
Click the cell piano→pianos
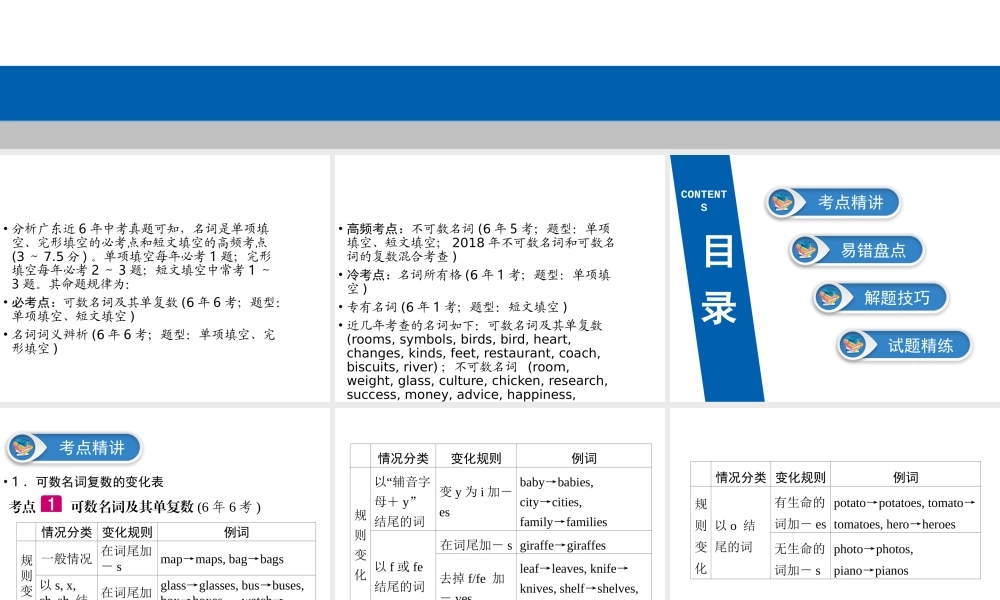point(871,571)
